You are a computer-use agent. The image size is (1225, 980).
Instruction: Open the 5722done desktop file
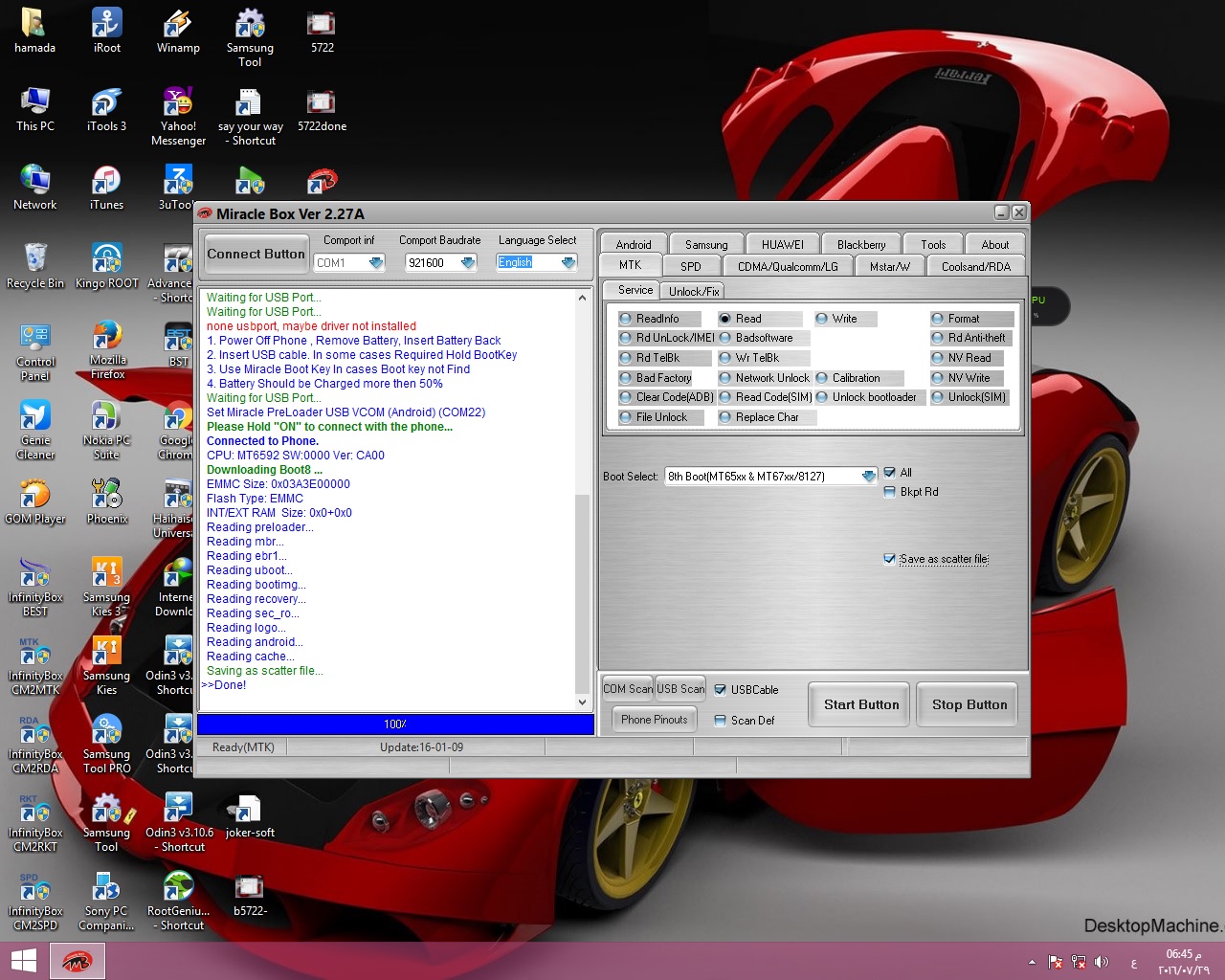[x=322, y=109]
